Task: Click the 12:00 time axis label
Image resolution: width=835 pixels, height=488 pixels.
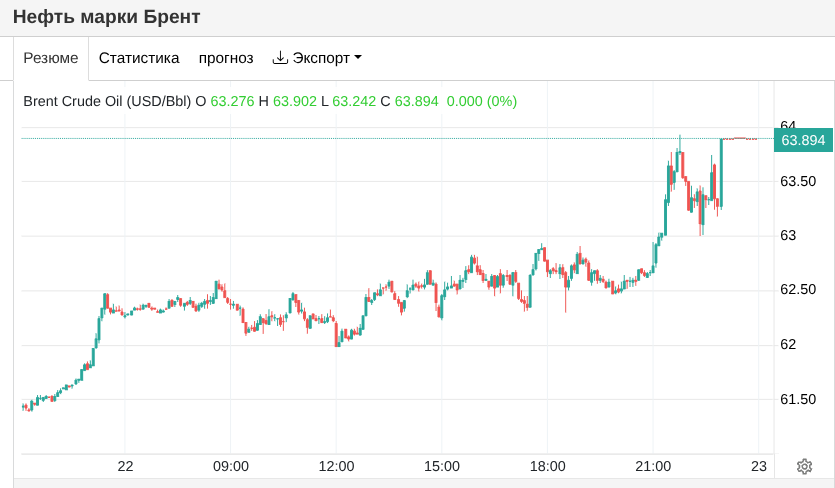Action: point(336,466)
